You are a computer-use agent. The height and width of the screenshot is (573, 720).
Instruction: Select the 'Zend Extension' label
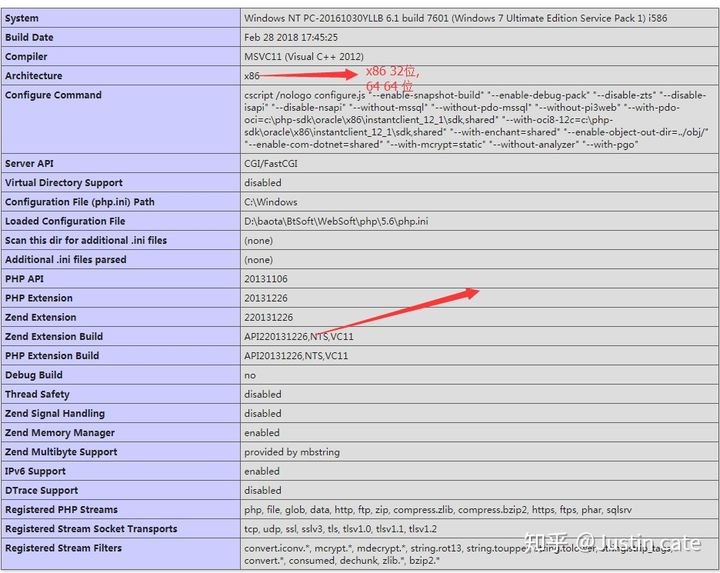(40, 317)
